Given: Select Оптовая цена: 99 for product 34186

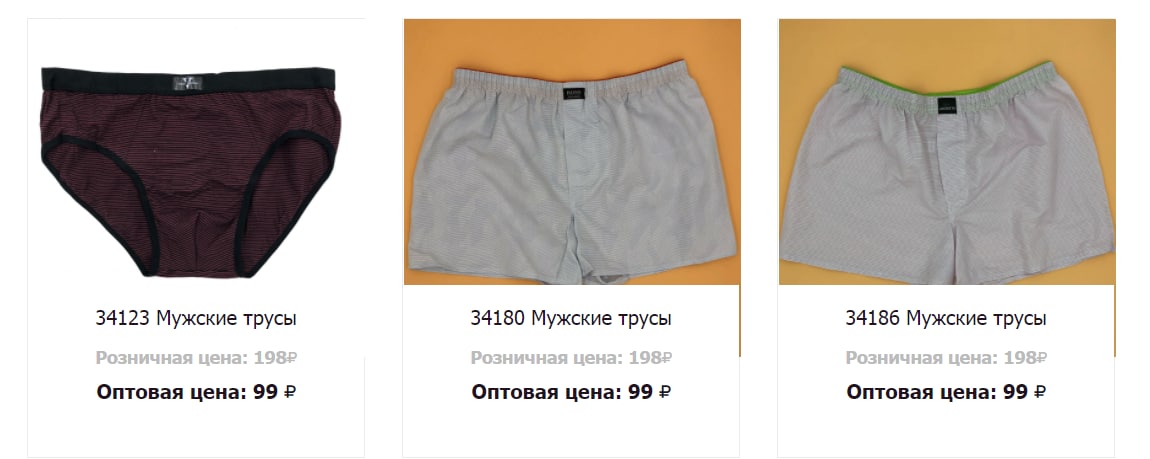Looking at the screenshot, I should click(x=937, y=392).
